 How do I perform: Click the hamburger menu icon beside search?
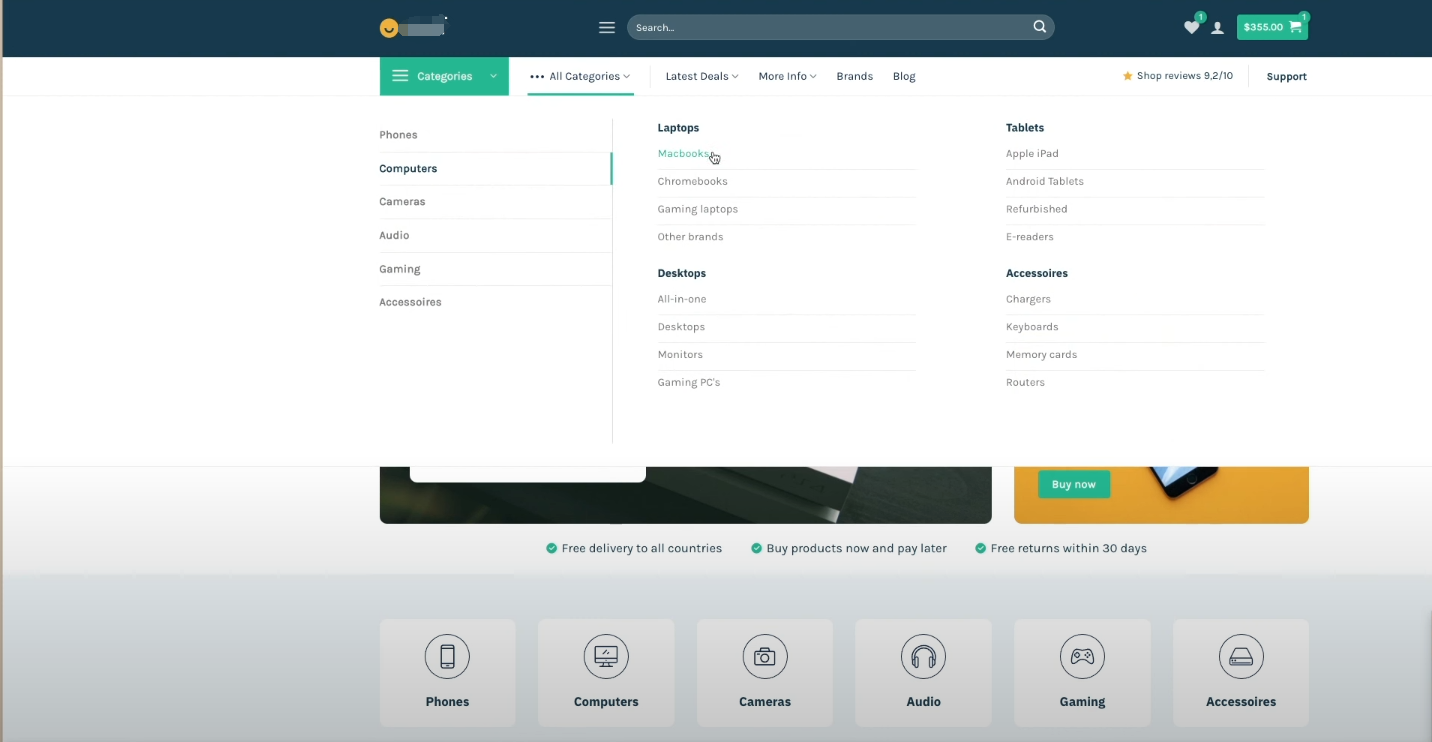(x=606, y=27)
